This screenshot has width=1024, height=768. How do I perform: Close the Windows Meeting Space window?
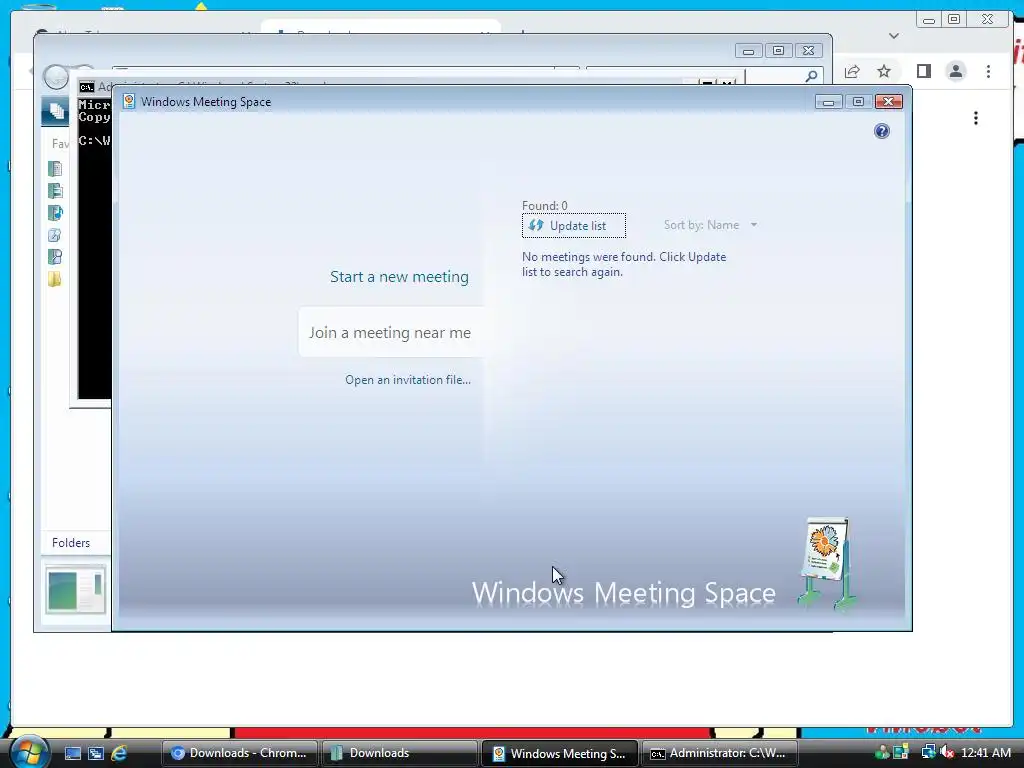(x=889, y=102)
